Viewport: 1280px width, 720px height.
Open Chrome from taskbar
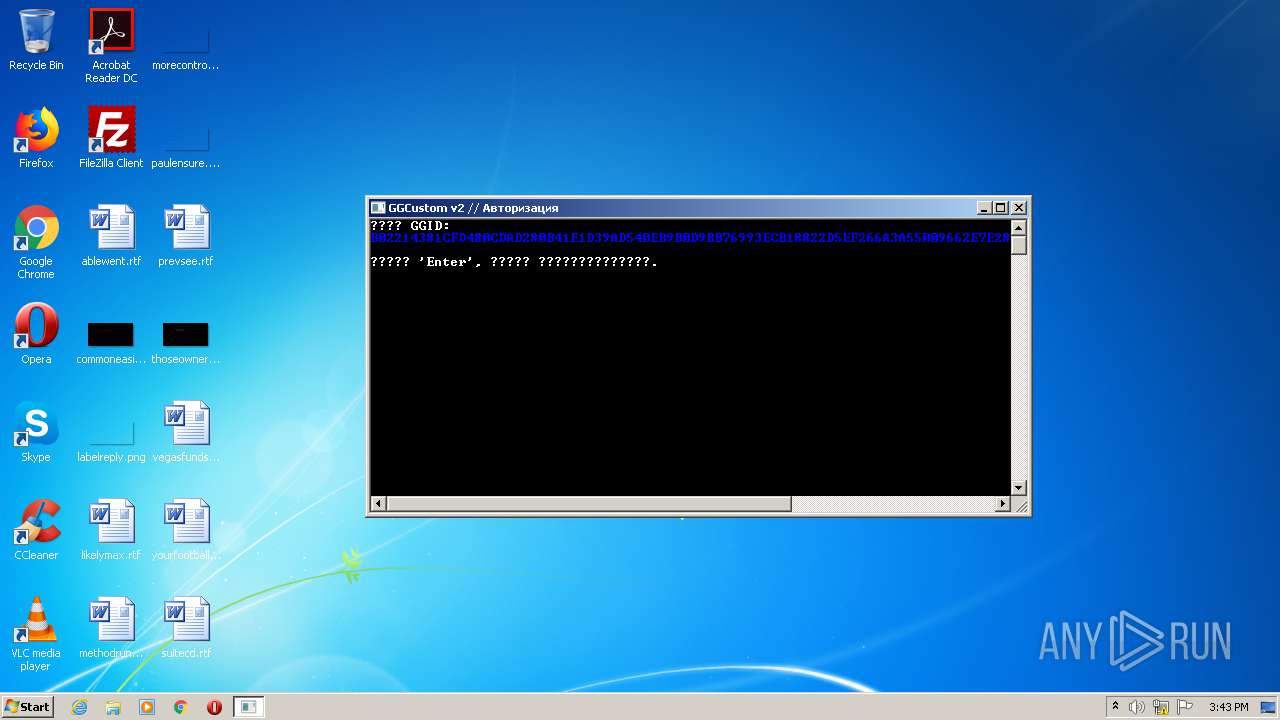pos(181,707)
